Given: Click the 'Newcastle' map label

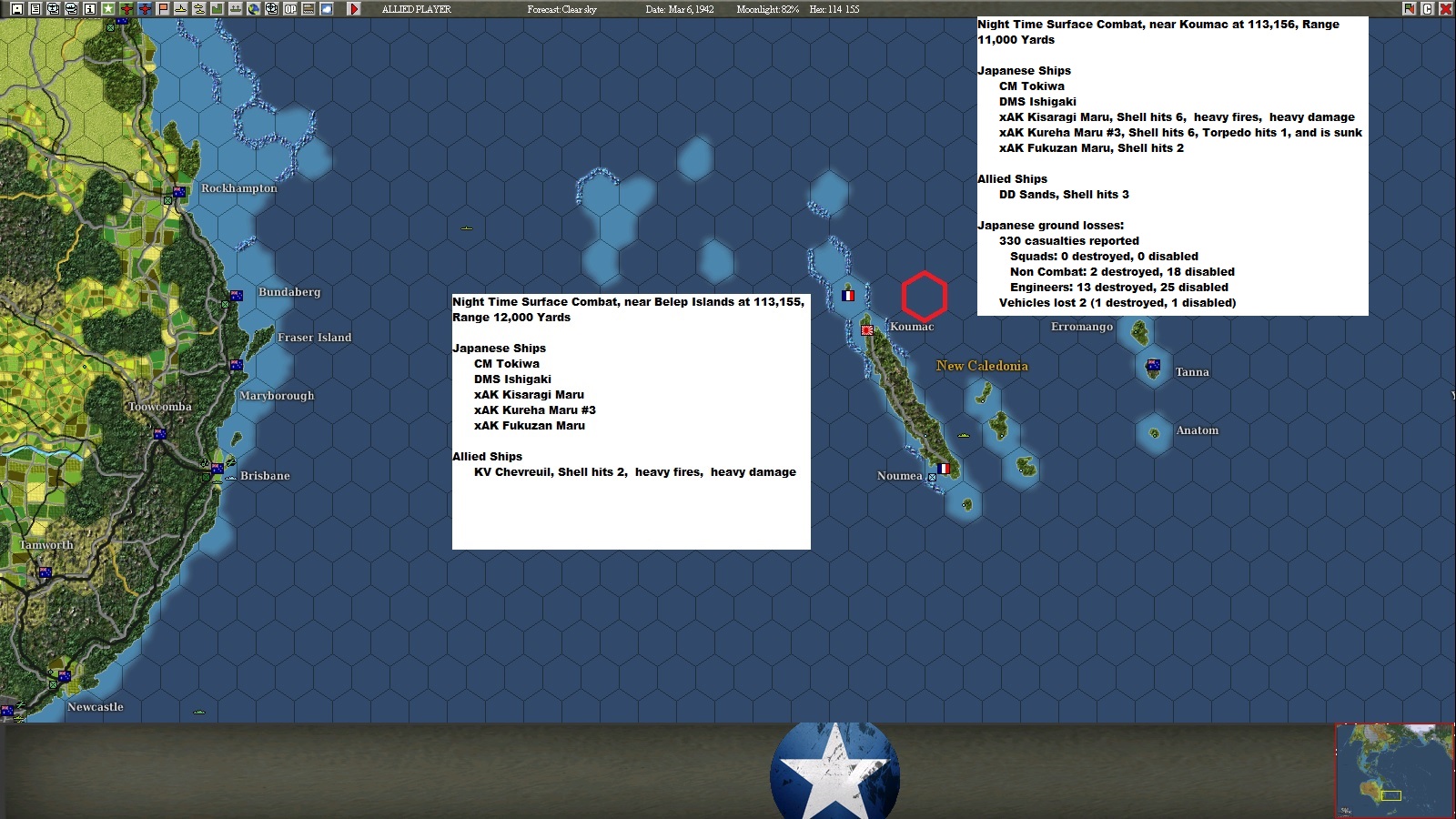Looking at the screenshot, I should (x=96, y=707).
